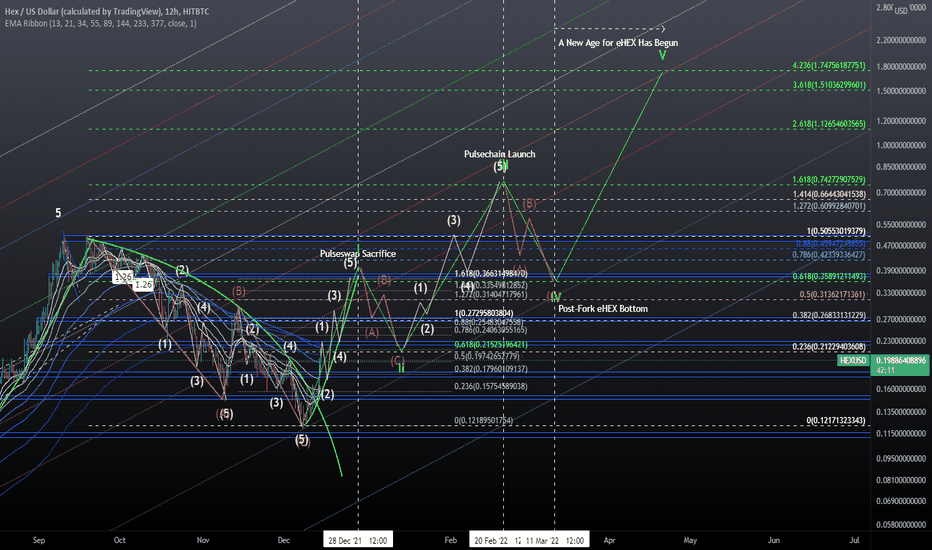Viewport: 932px width, 550px height.
Task: Click the 0.382(0.17960109137) Fibonacci label
Action: click(491, 369)
